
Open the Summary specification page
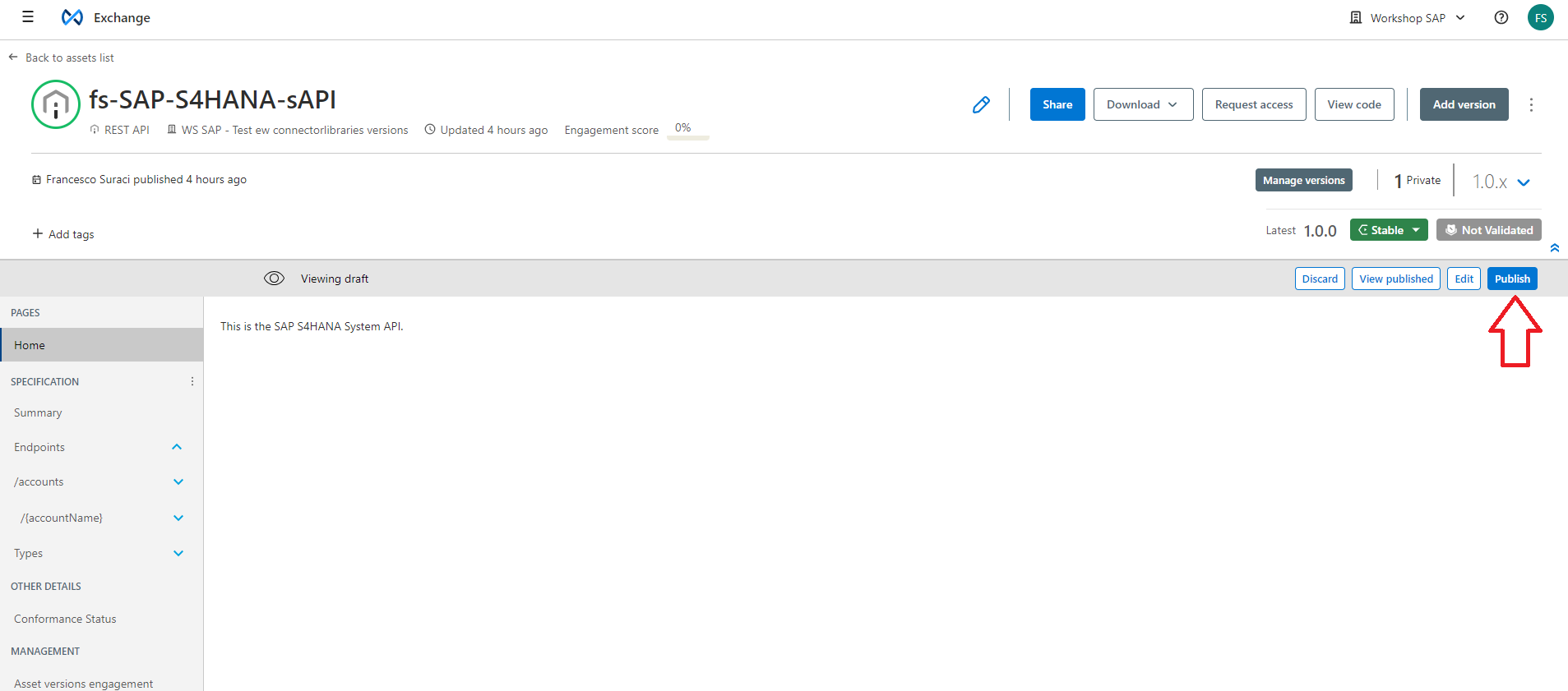pos(38,412)
